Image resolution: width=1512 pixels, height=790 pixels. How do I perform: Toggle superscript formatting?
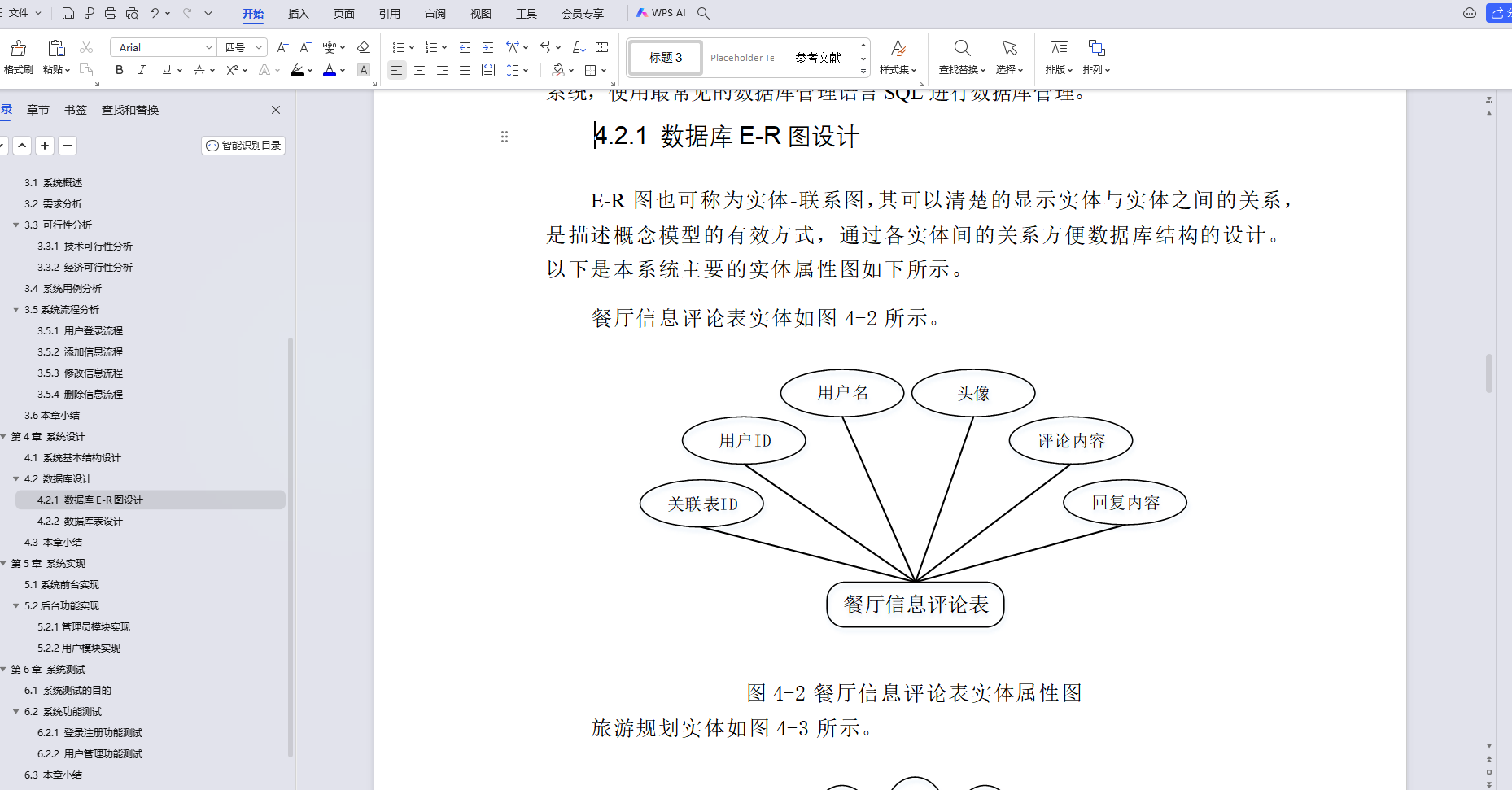coord(232,70)
